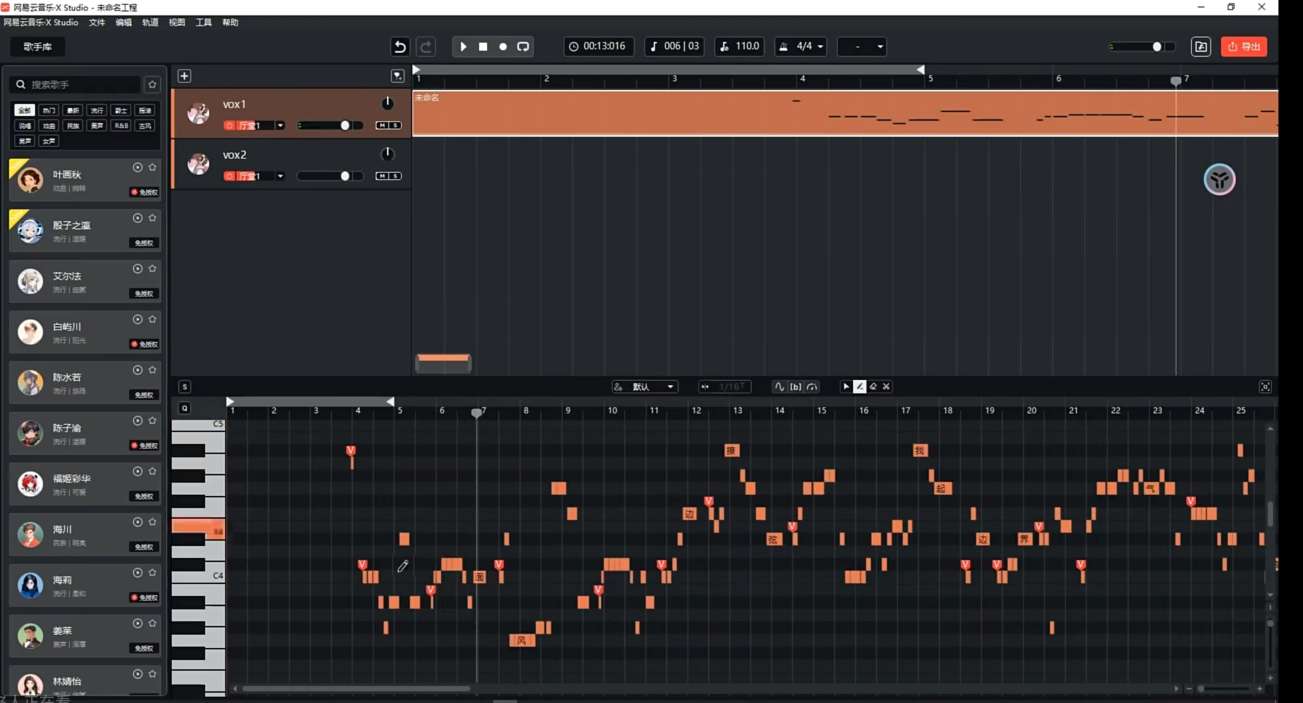The image size is (1303, 703).
Task: Click the undo arrow icon
Action: (x=400, y=47)
